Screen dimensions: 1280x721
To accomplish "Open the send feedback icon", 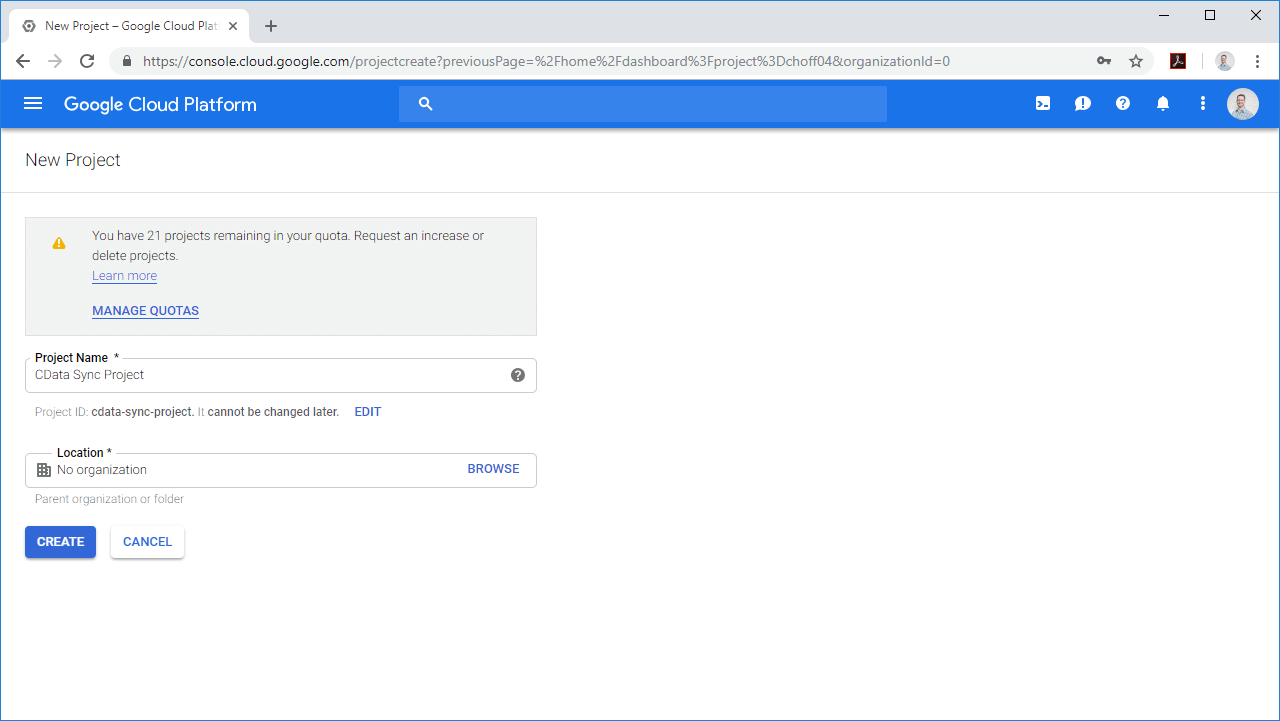I will (x=1083, y=104).
